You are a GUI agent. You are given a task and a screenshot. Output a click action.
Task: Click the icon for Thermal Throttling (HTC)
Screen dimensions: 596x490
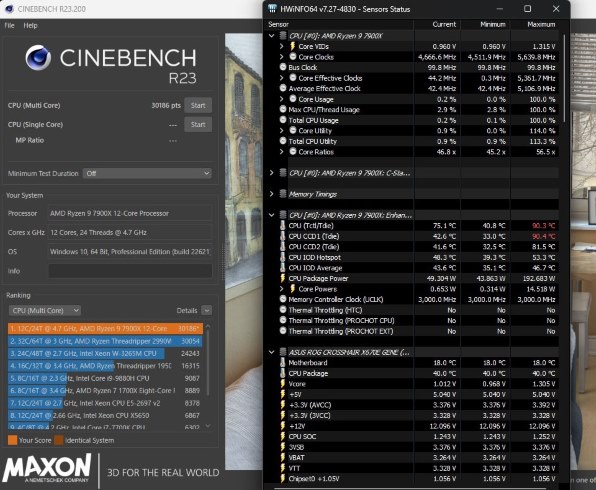283,310
